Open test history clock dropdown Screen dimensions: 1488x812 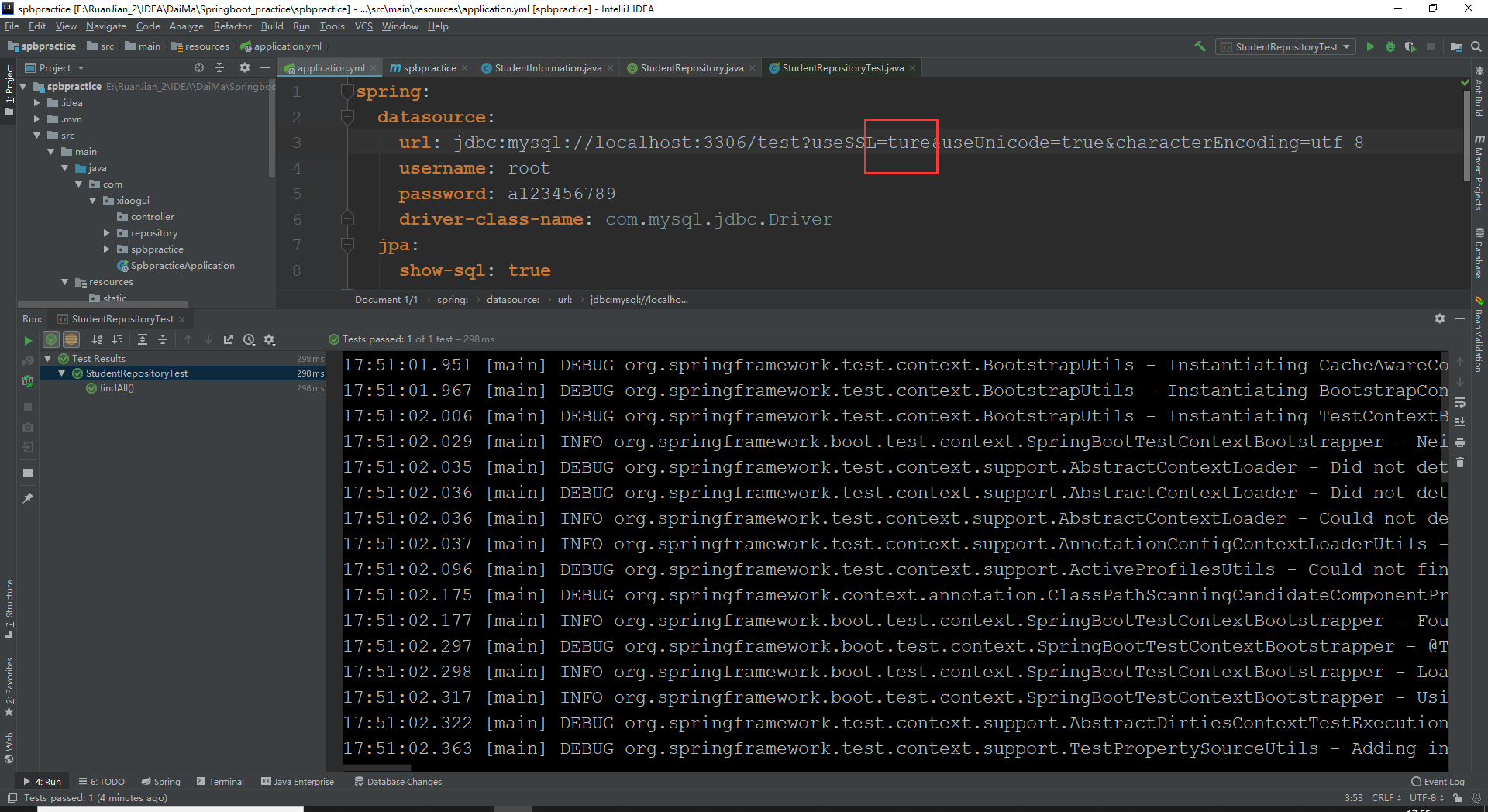pyautogui.click(x=249, y=339)
